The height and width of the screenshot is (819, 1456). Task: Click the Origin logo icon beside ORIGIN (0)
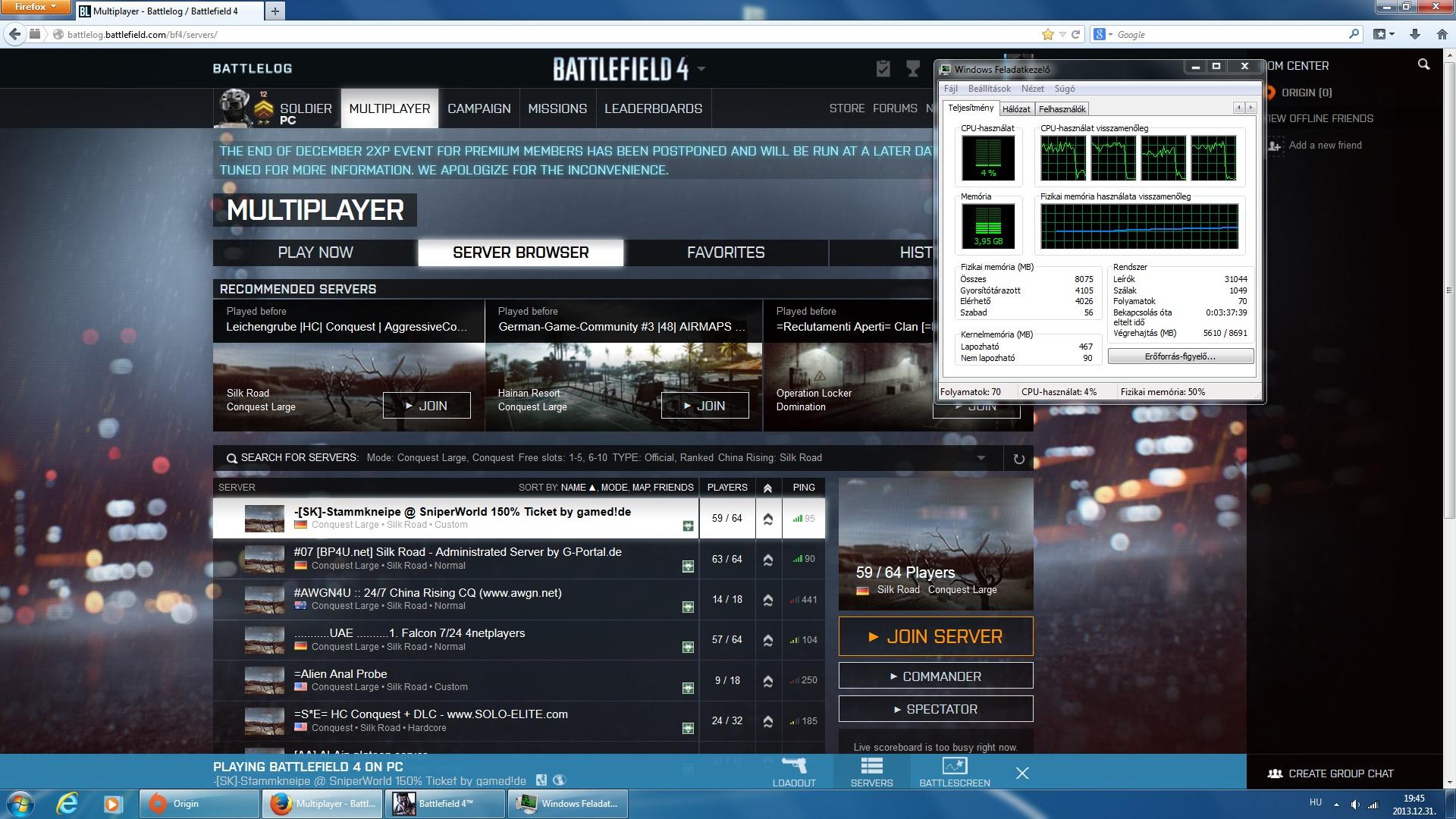(x=1269, y=93)
